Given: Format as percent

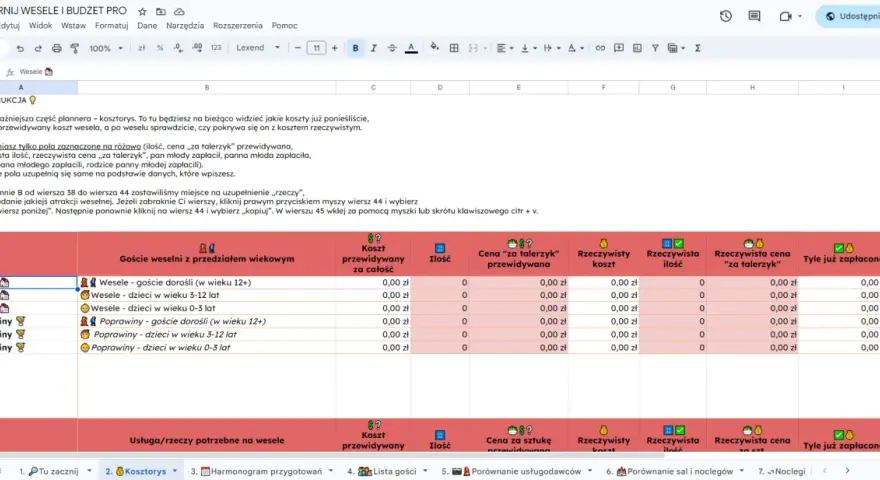Looking at the screenshot, I should (160, 48).
